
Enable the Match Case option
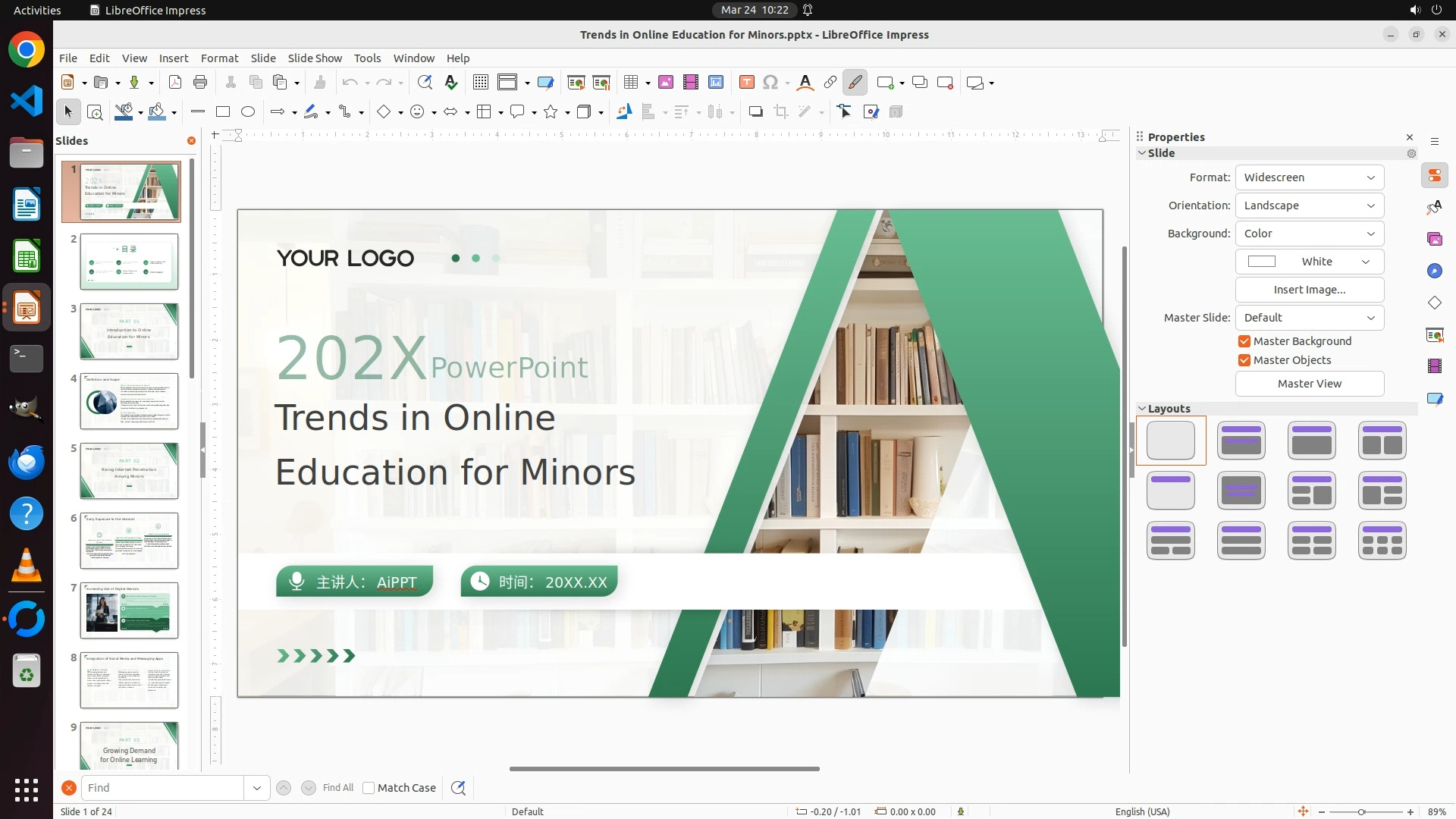(x=369, y=788)
